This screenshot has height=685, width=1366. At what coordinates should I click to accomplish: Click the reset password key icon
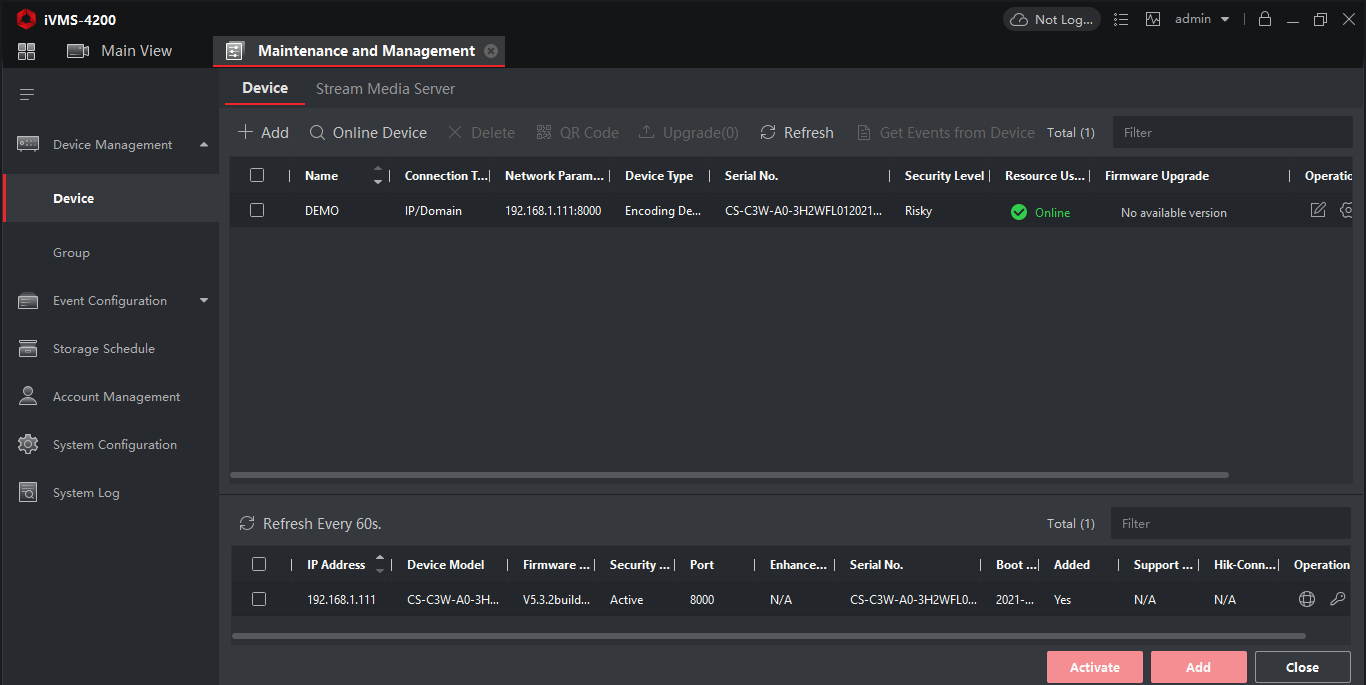tap(1338, 599)
